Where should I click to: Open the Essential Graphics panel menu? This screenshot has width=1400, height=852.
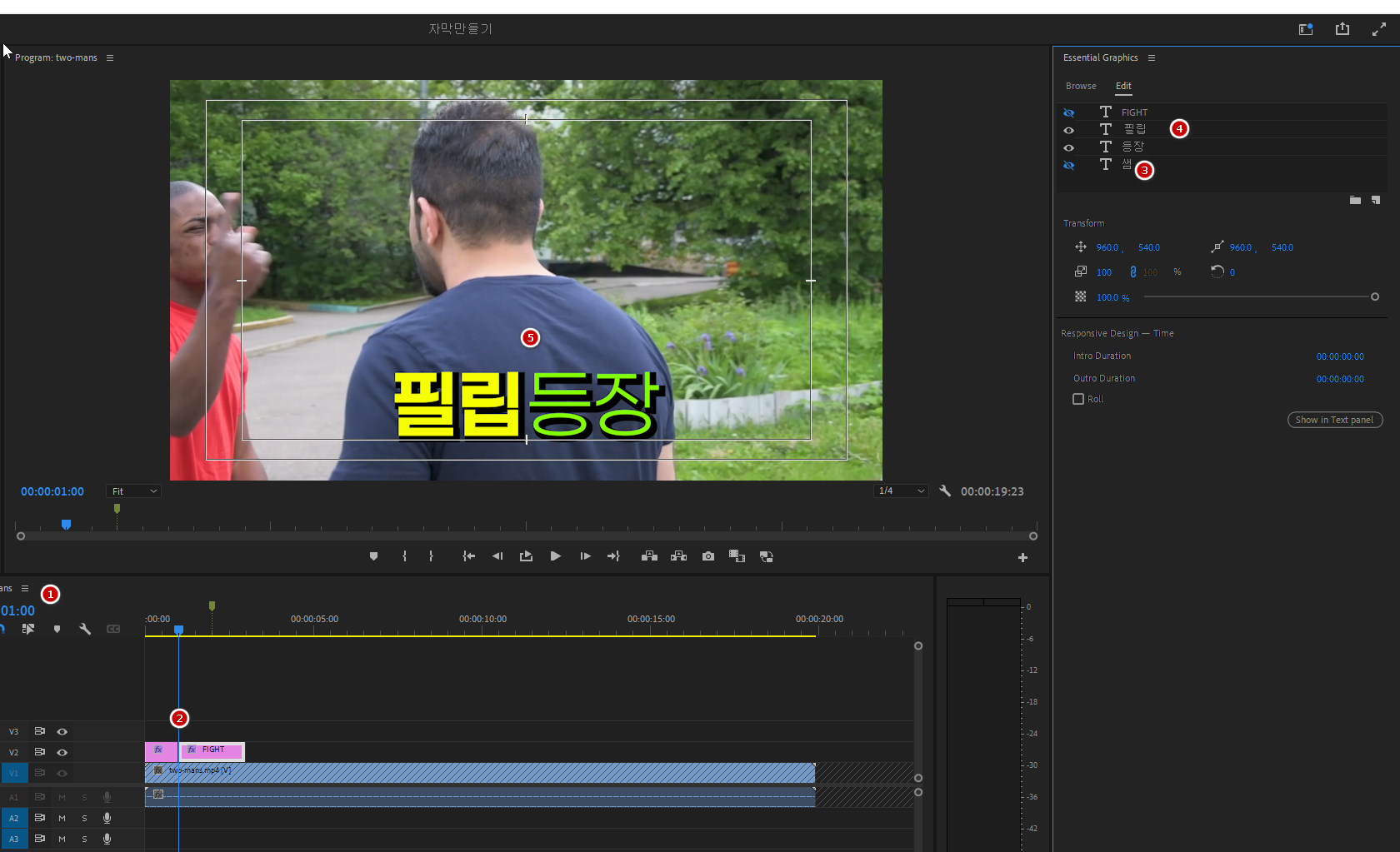point(1152,57)
